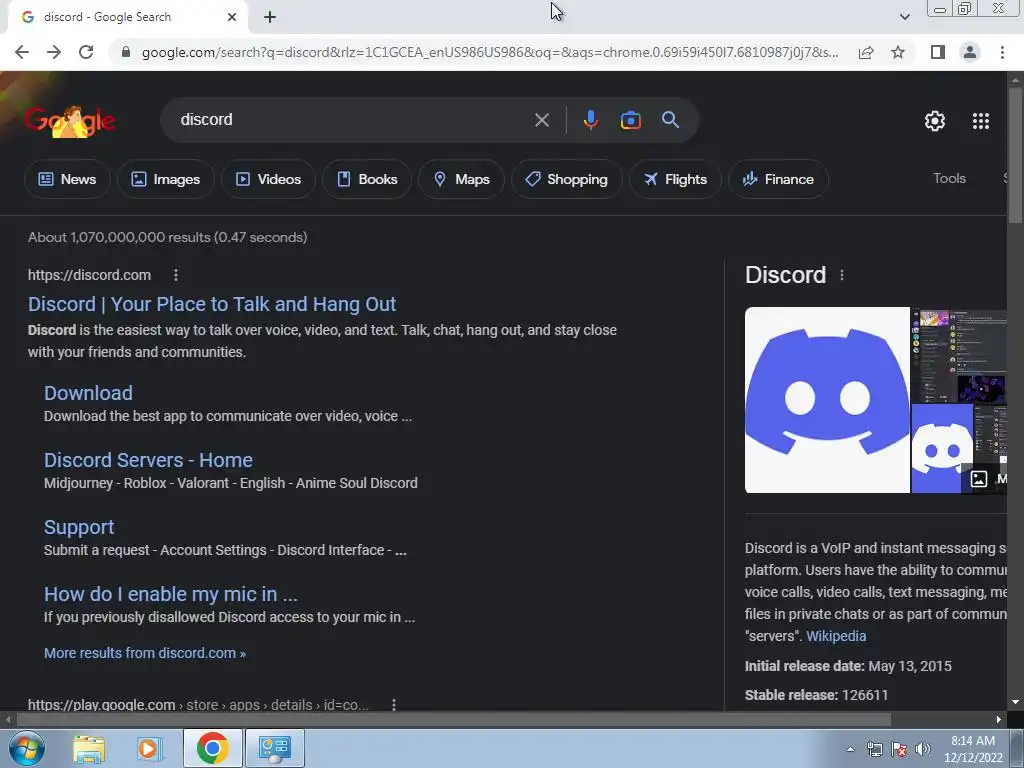
Task: Click the horizontal scrollbar right arrow
Action: [x=999, y=720]
